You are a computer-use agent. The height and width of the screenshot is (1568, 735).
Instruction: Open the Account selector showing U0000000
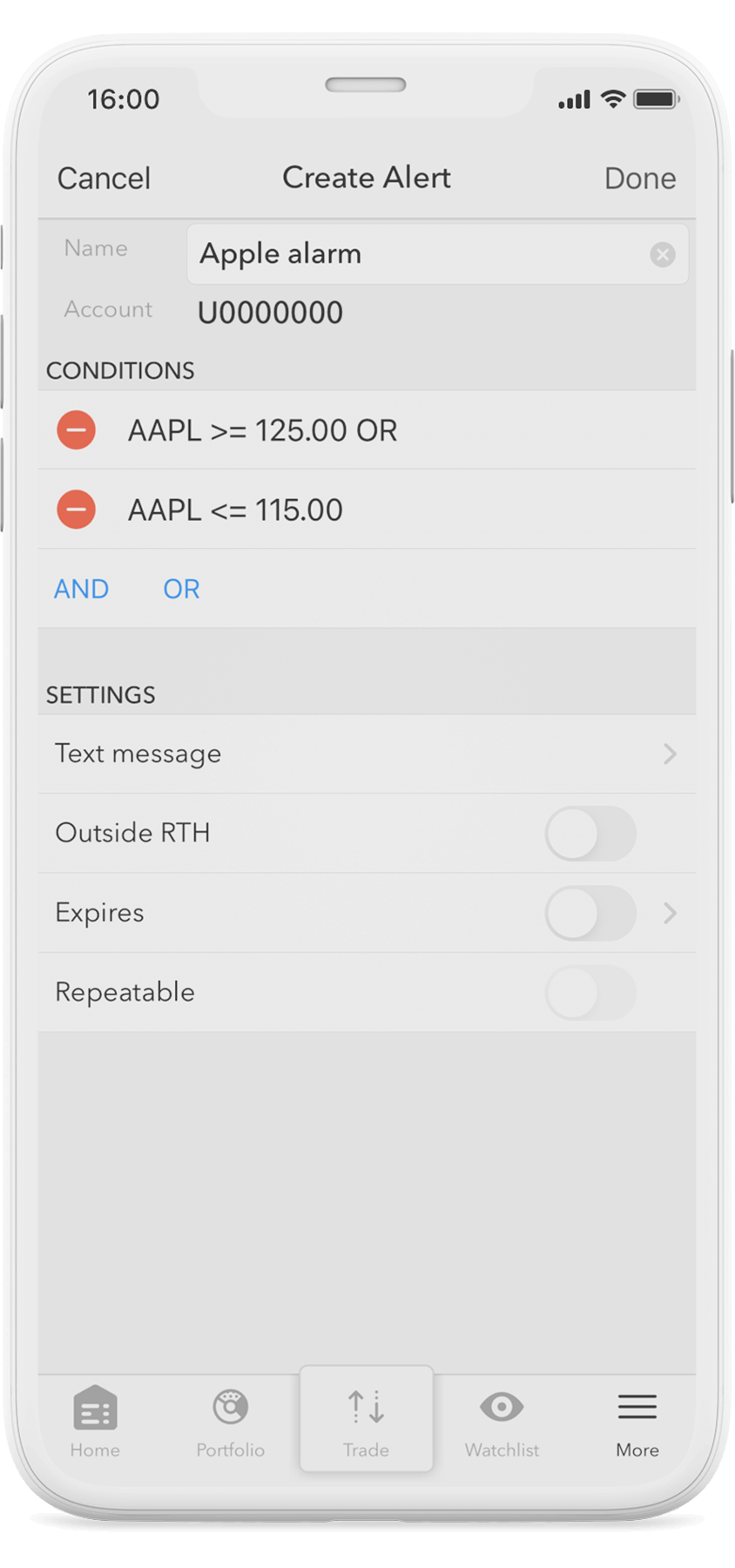[270, 312]
